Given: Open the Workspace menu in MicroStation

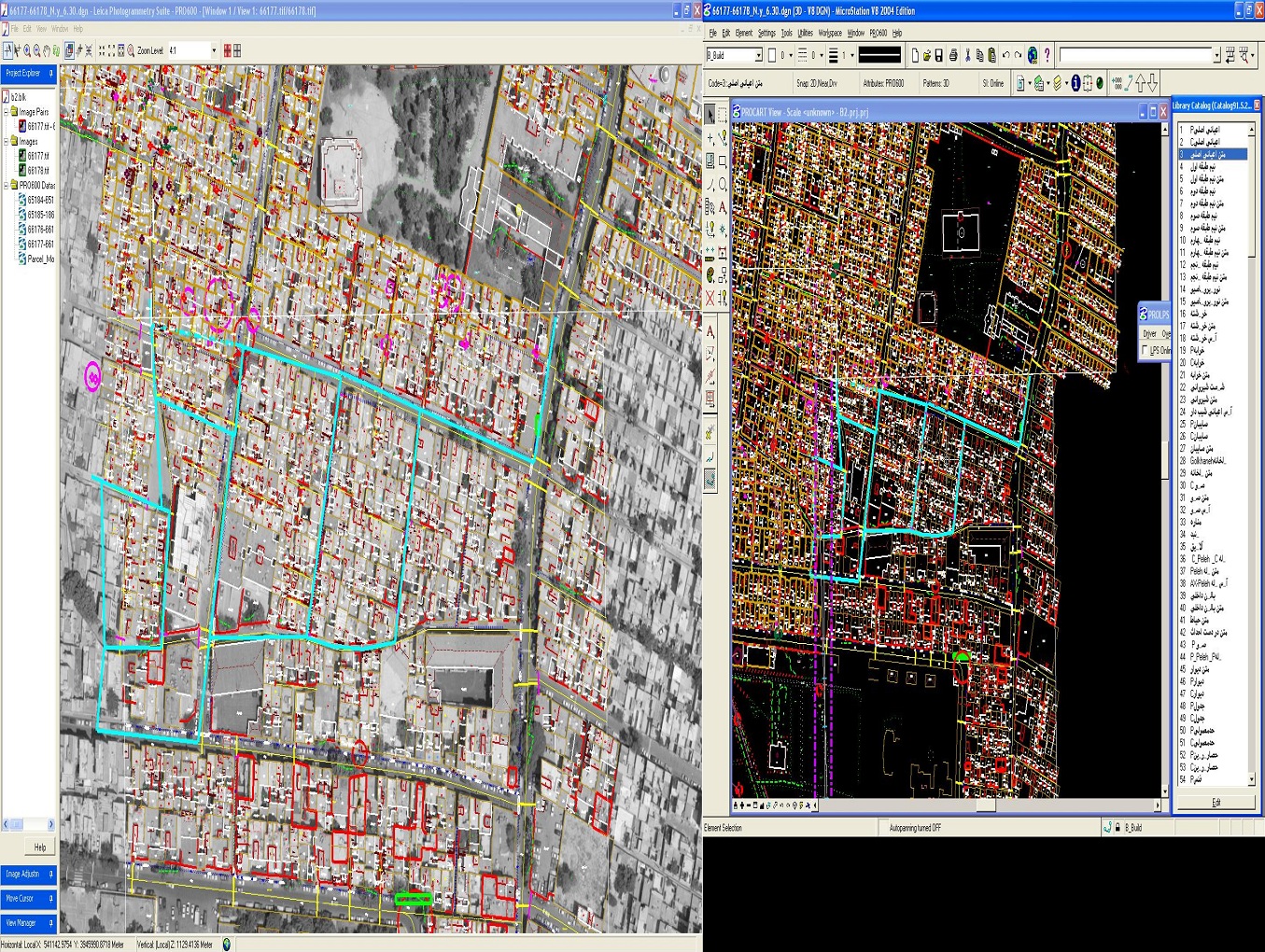Looking at the screenshot, I should 829,33.
